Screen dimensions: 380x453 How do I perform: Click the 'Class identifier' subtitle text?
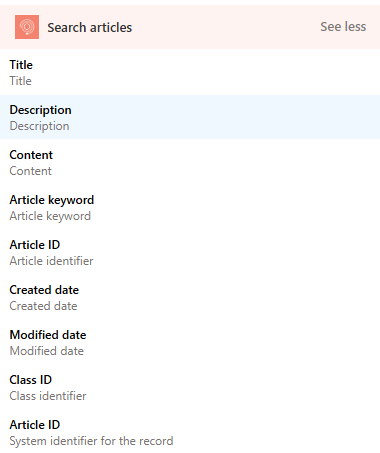tap(48, 396)
